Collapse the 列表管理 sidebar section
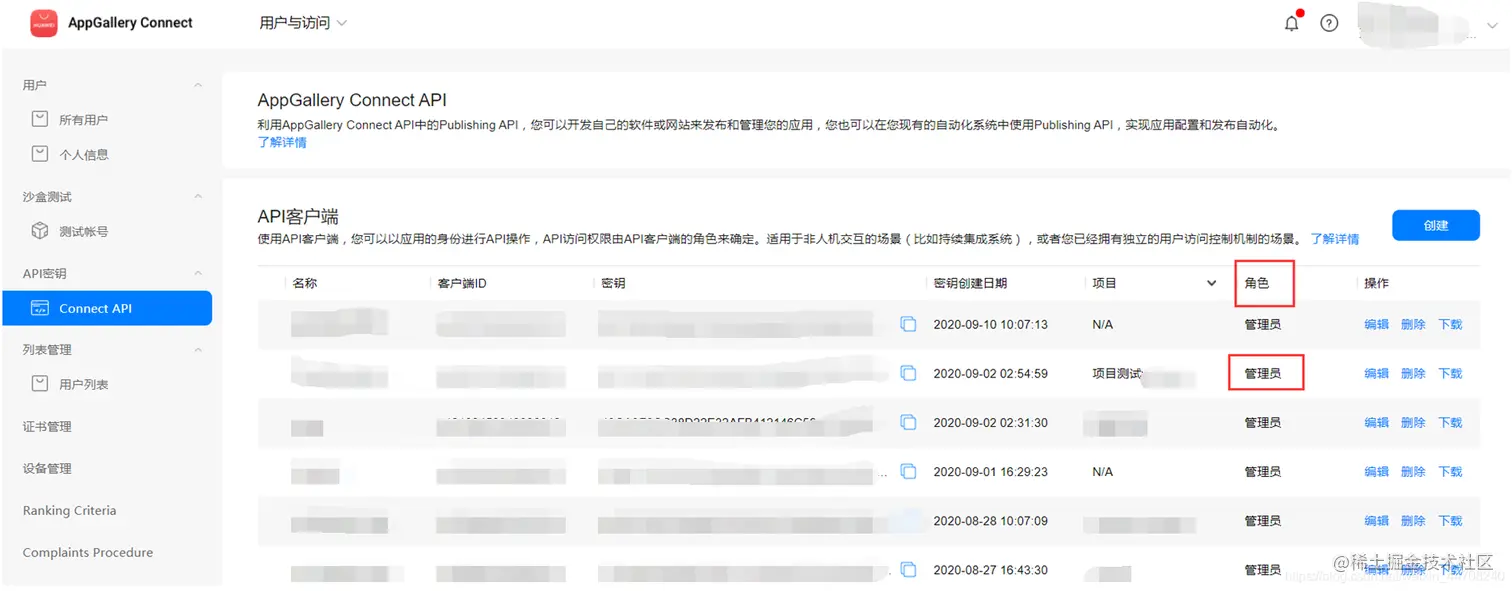This screenshot has width=1512, height=591. (198, 350)
